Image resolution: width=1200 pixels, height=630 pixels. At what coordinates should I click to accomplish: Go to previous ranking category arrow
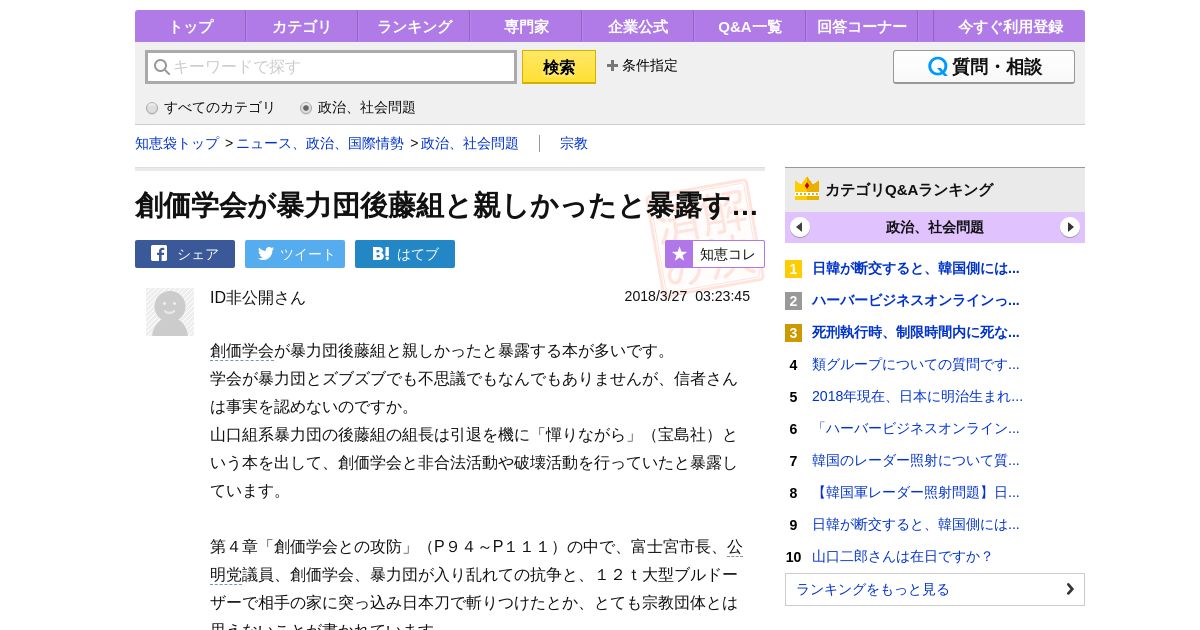coord(800,227)
